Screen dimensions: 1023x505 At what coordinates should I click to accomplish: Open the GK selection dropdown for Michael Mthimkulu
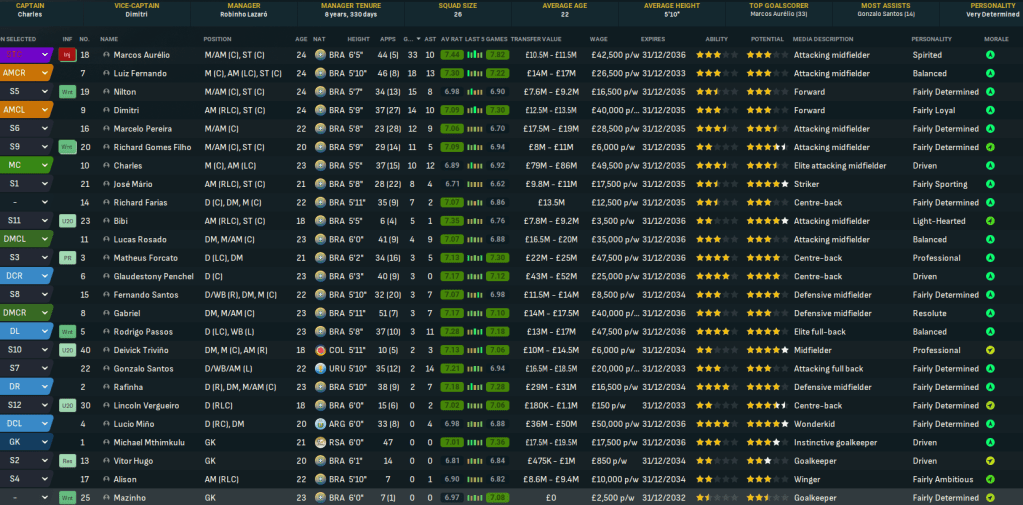click(45, 442)
